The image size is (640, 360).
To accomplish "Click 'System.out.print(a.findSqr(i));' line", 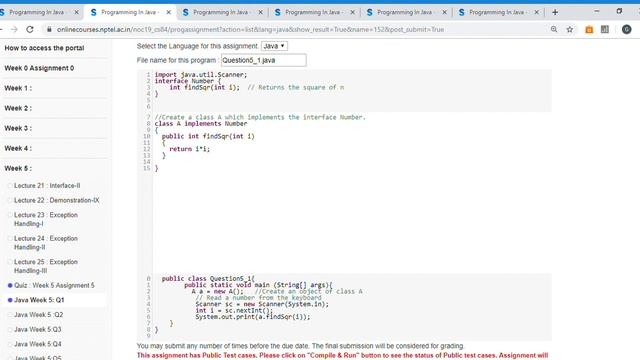I will [253, 317].
